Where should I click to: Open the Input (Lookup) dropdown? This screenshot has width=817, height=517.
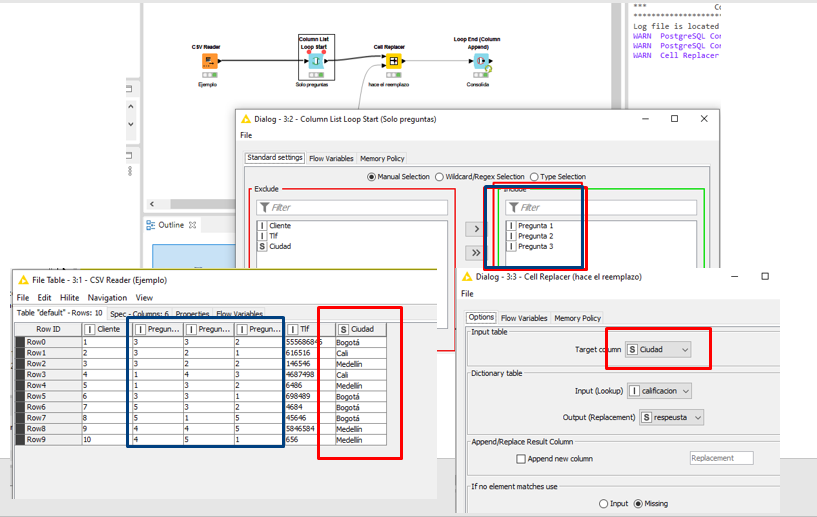coord(660,391)
